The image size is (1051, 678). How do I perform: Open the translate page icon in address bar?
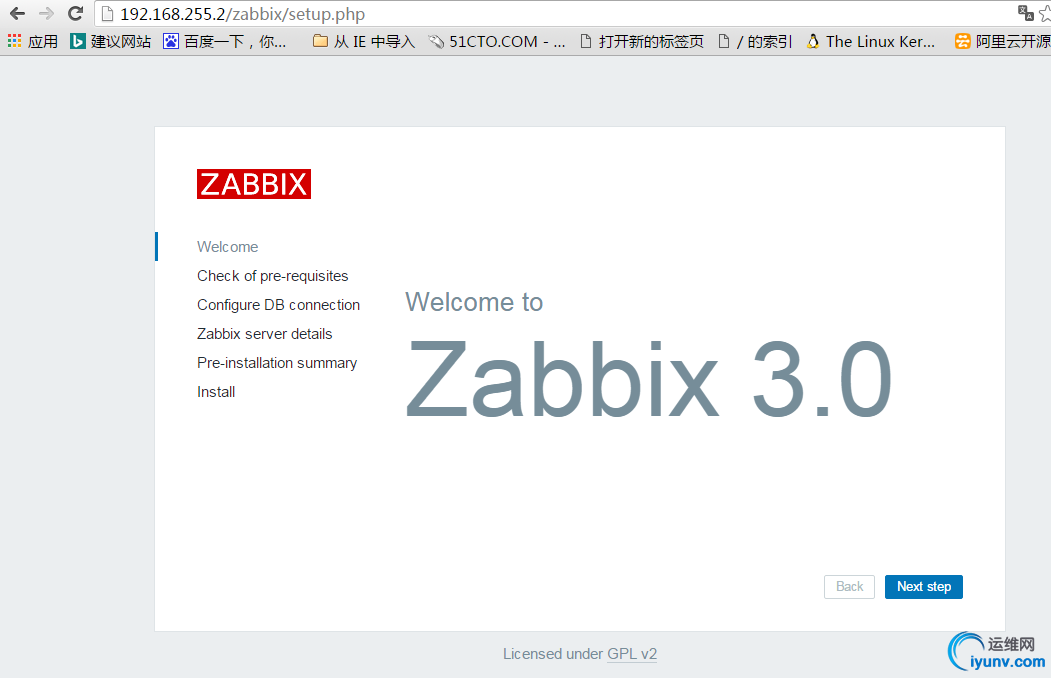(x=1026, y=13)
